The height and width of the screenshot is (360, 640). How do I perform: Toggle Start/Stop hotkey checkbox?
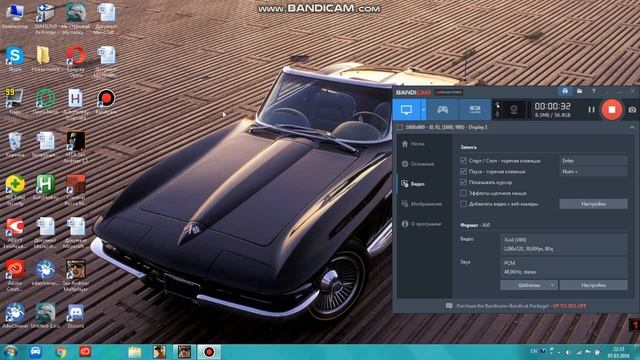(463, 161)
